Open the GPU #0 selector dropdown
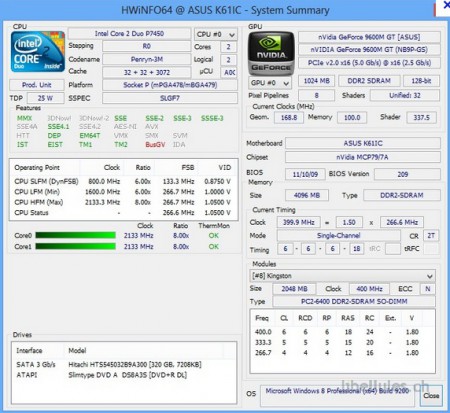 [270, 83]
